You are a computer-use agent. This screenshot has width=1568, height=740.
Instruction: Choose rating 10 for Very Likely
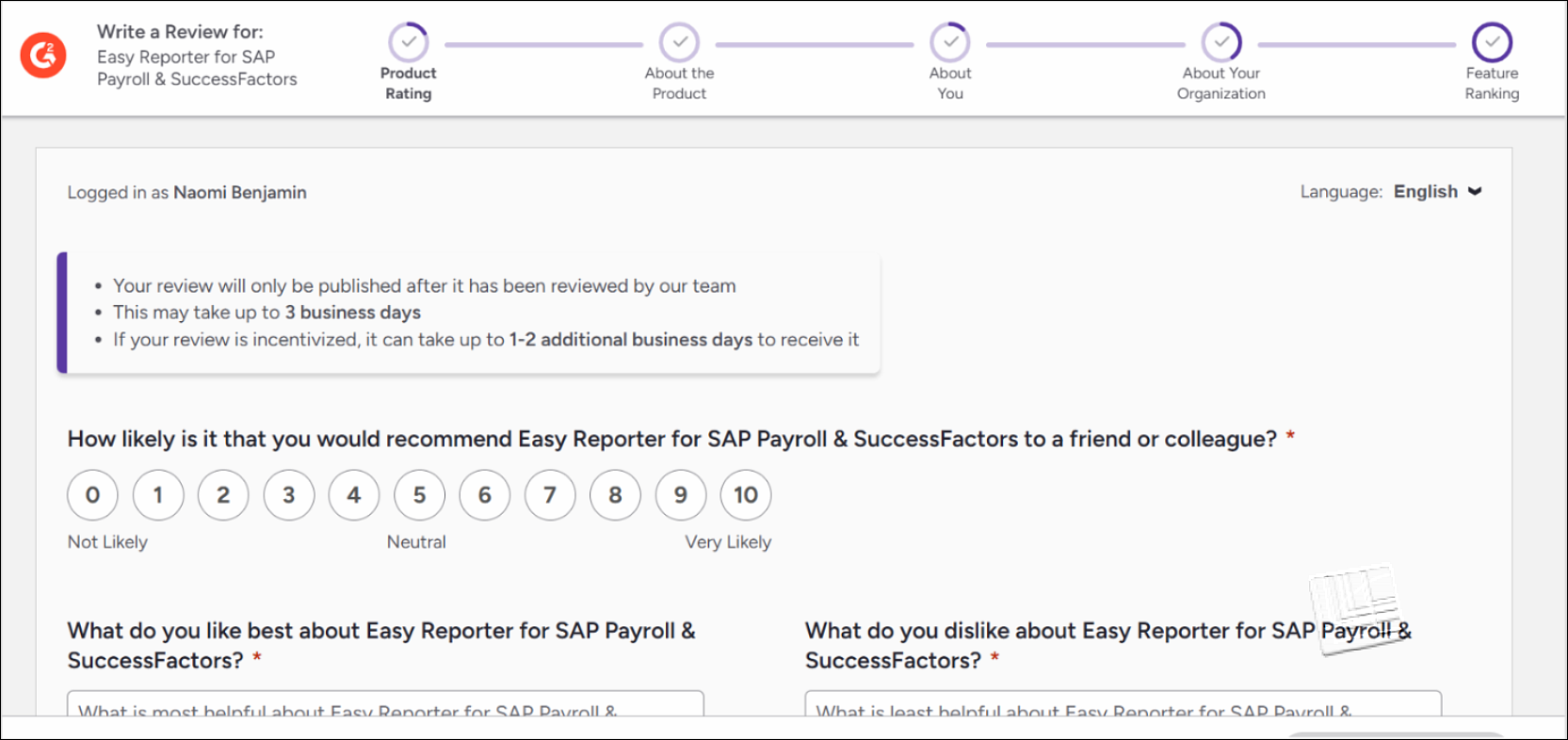[x=746, y=495]
